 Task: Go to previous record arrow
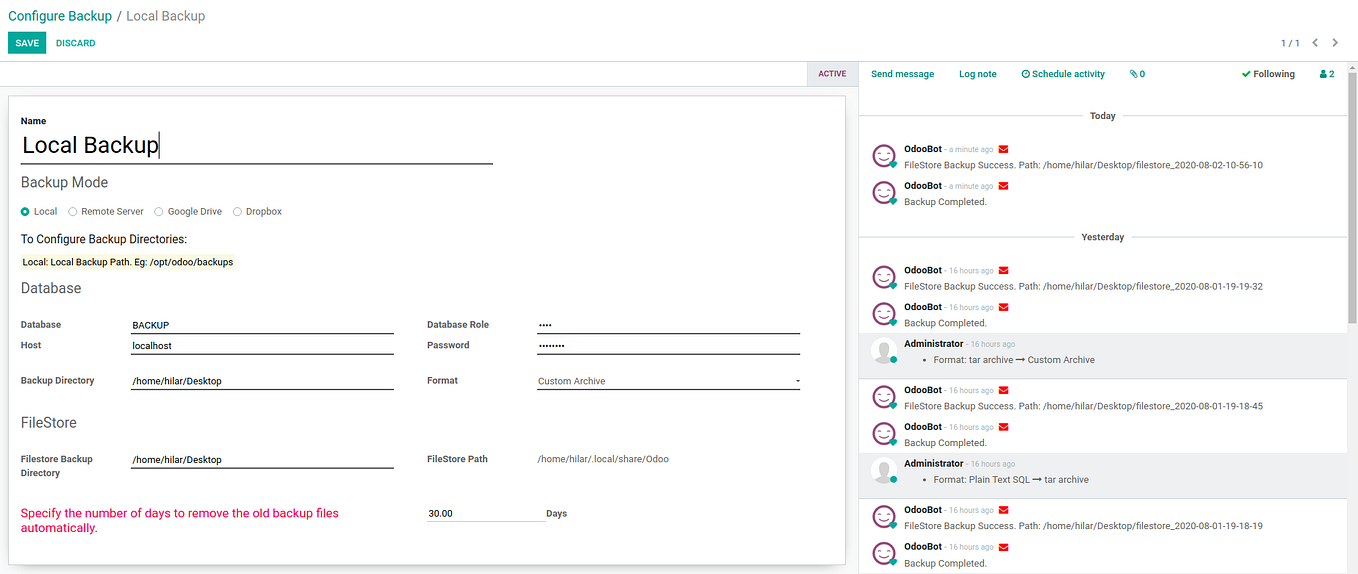click(1315, 43)
